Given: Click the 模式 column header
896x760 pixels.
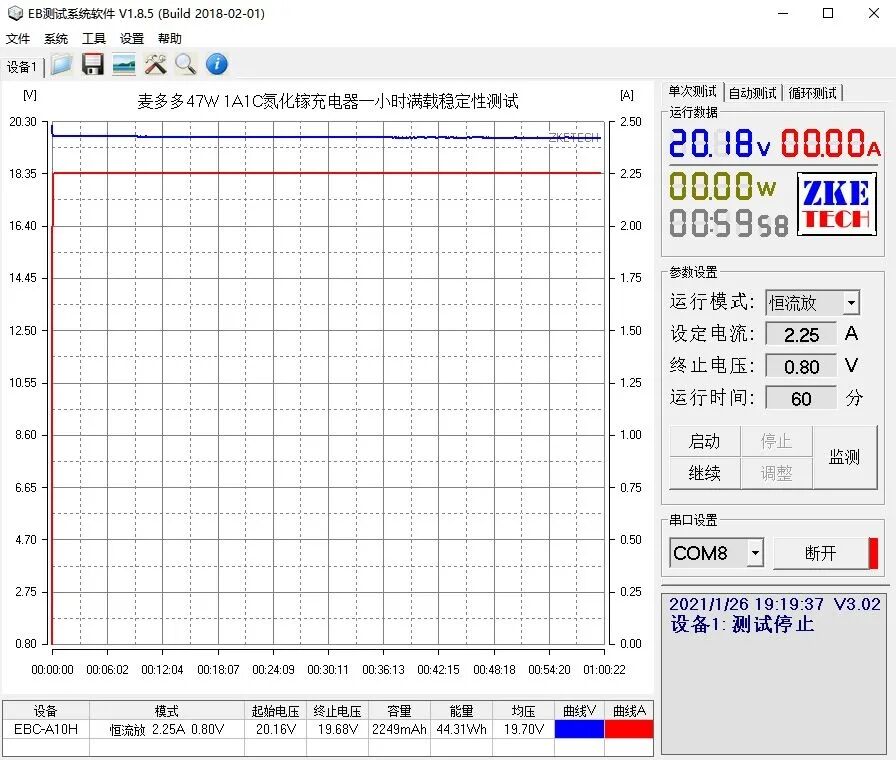Looking at the screenshot, I should (167, 711).
